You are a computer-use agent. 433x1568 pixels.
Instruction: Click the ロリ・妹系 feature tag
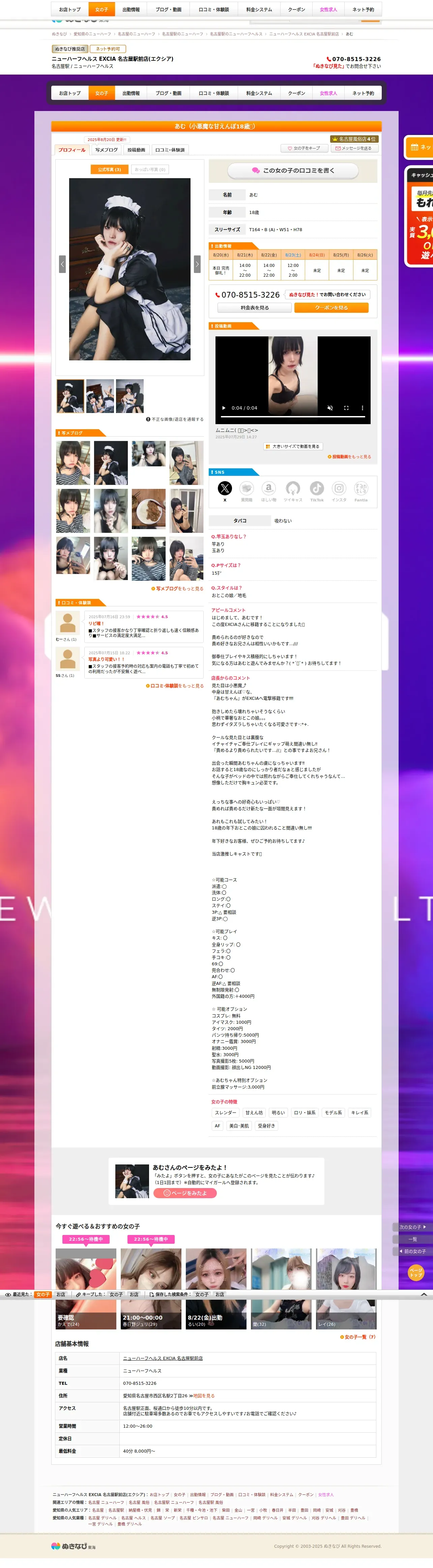tap(305, 1113)
